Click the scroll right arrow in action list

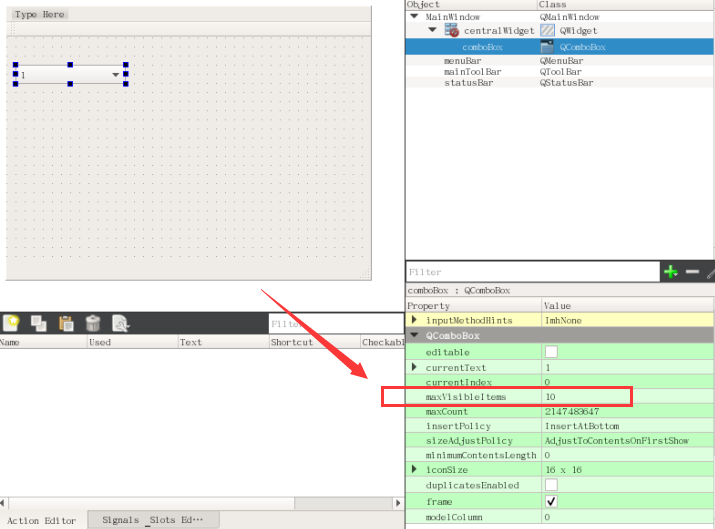tap(398, 503)
